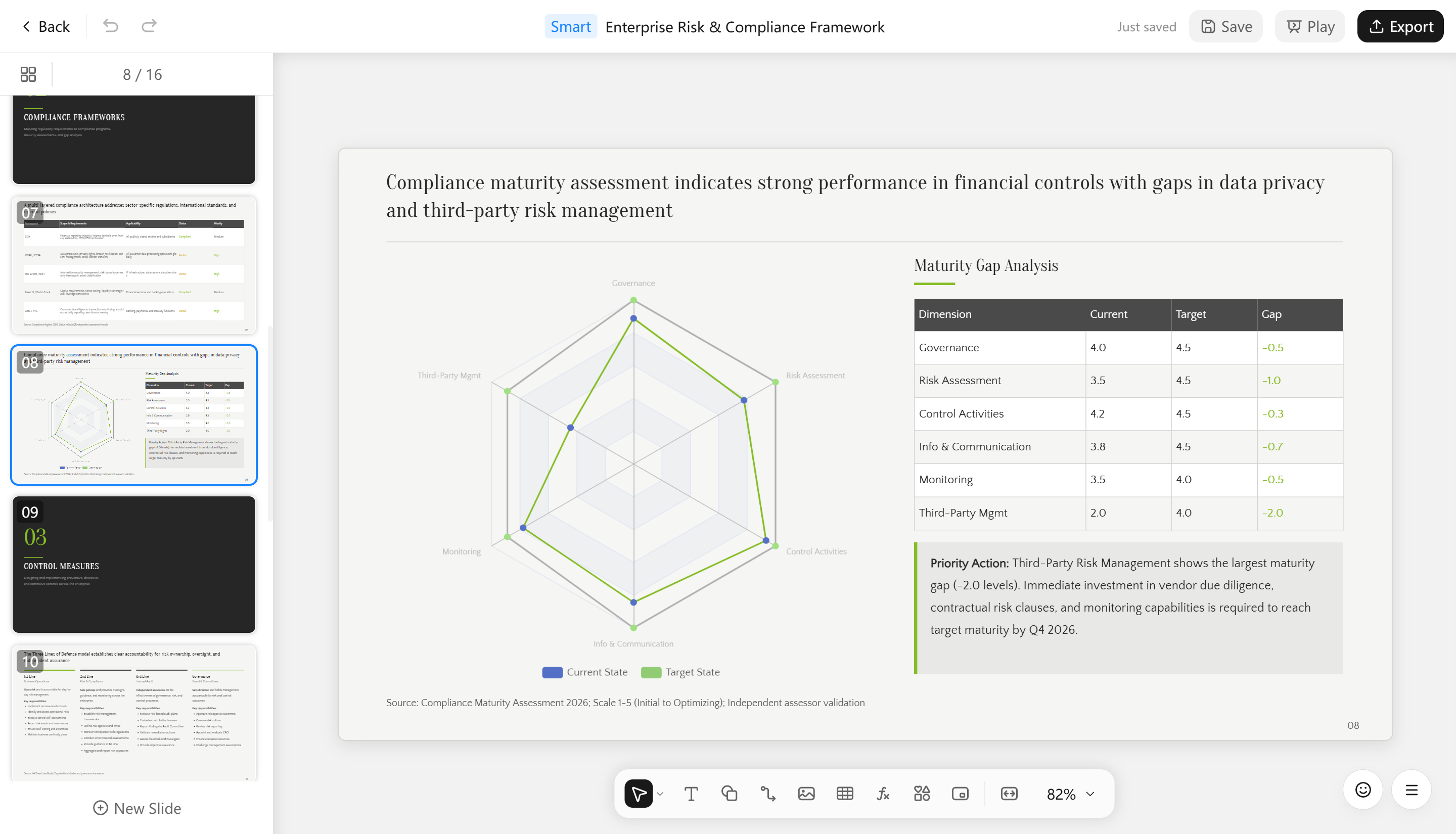This screenshot has width=1456, height=834.
Task: Open the elements and components library
Action: pos(922,794)
